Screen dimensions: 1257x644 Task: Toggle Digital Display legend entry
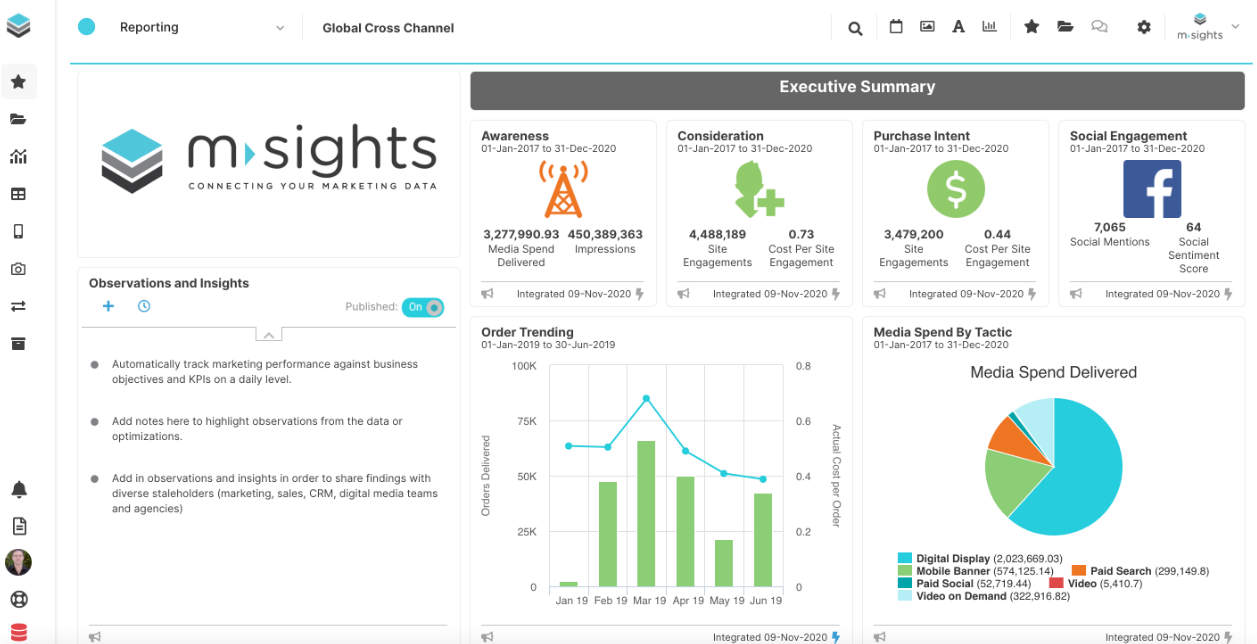point(953,559)
